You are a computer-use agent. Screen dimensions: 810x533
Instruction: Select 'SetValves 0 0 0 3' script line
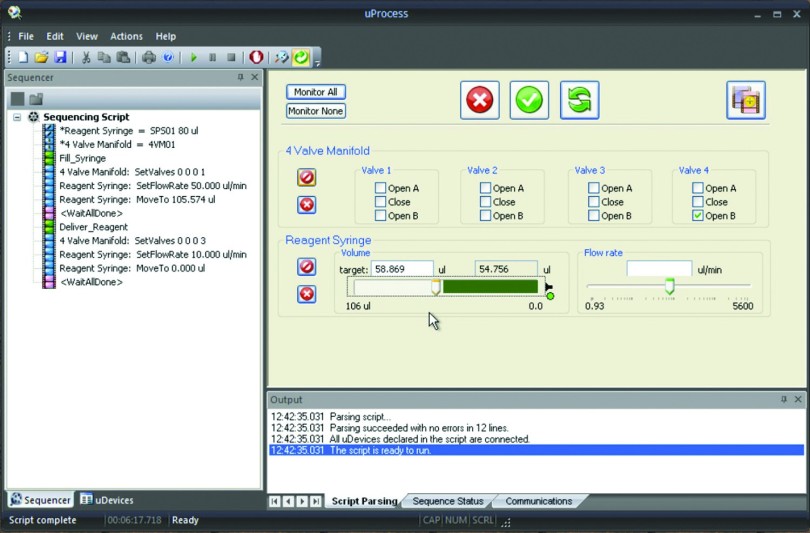132,241
